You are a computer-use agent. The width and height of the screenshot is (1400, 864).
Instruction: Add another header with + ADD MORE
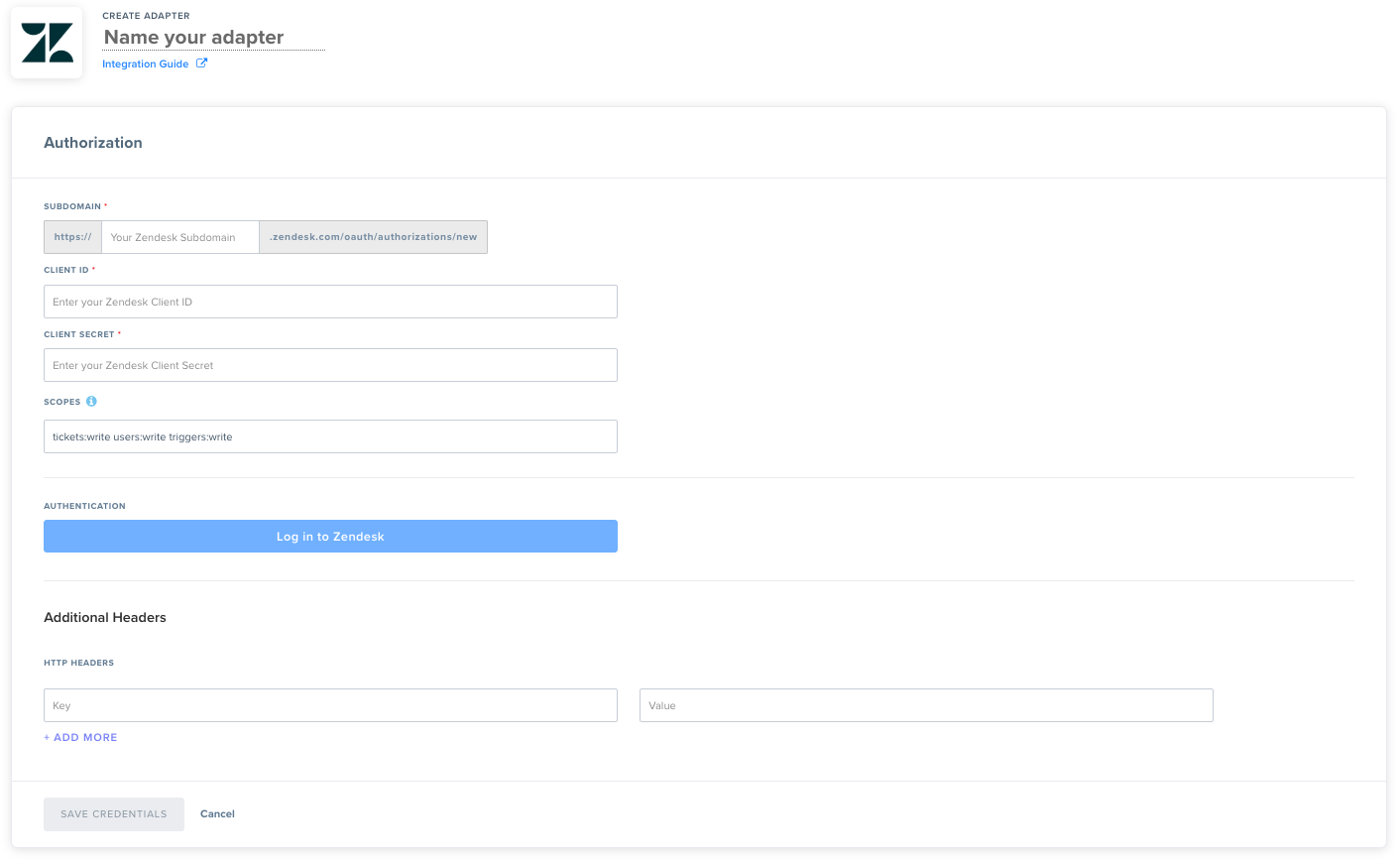80,738
